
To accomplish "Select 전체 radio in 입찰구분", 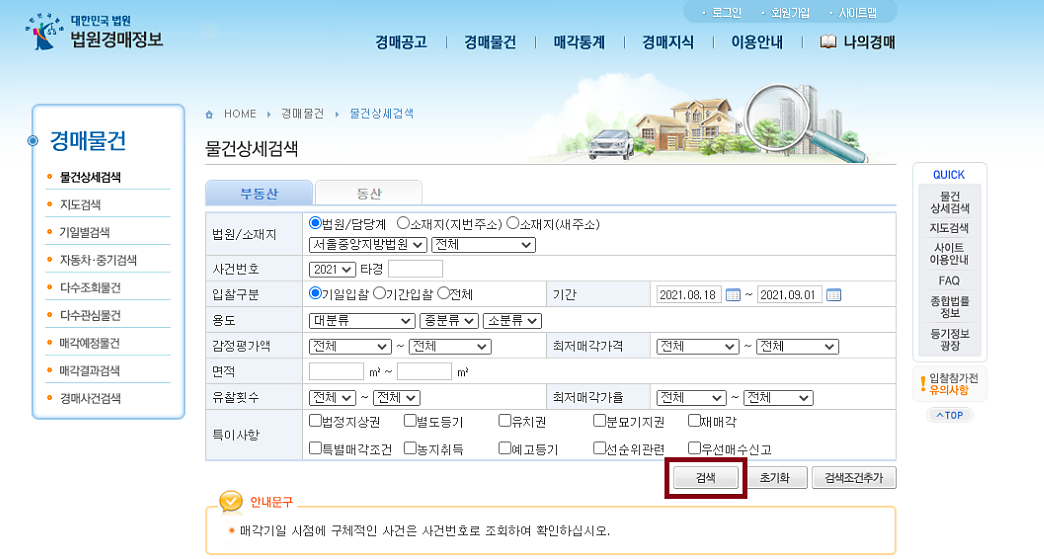I will point(443,293).
